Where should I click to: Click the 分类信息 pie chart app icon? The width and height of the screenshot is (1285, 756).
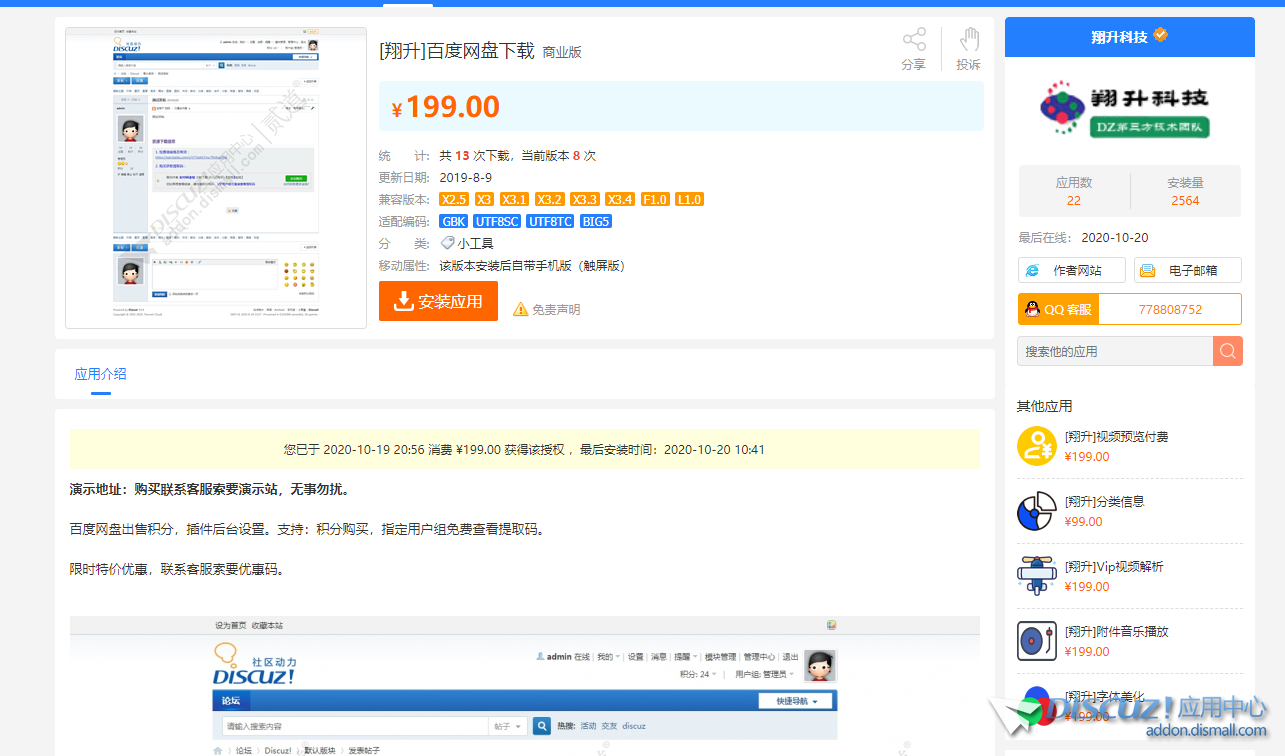pyautogui.click(x=1037, y=511)
